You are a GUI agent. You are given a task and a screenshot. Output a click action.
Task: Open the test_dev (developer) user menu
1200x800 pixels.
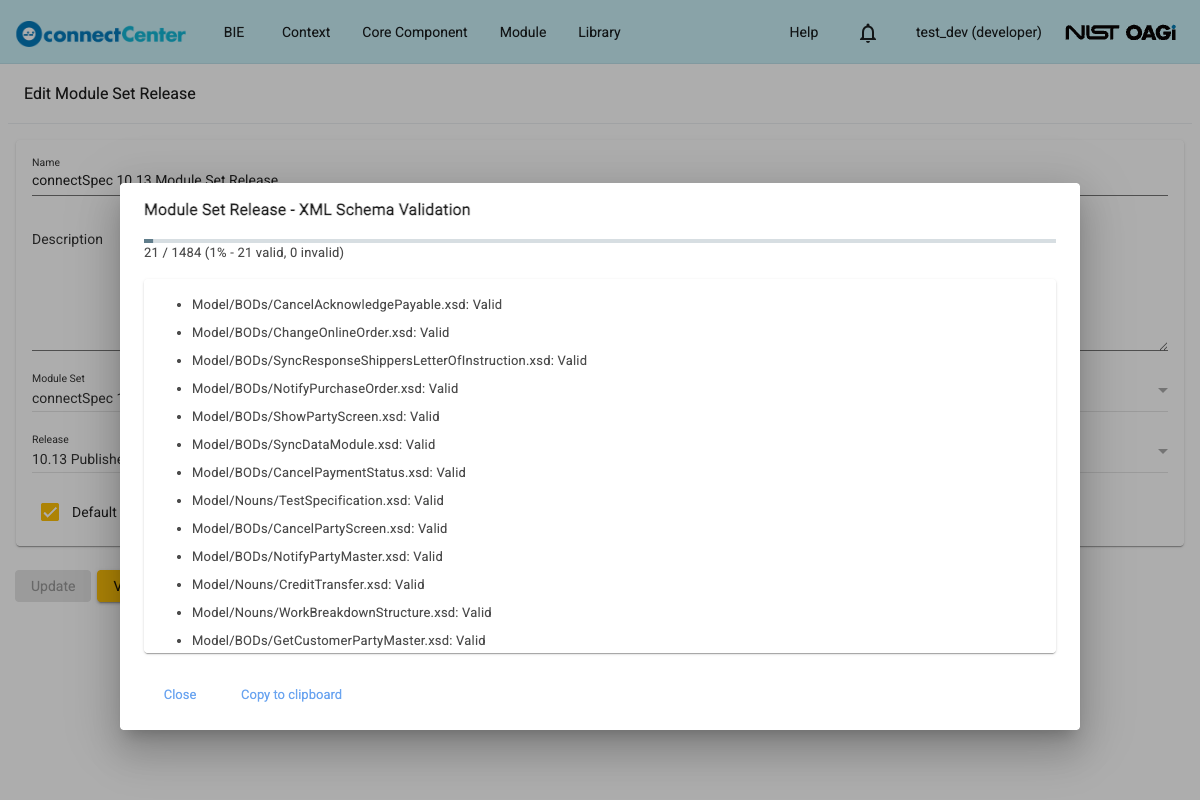coord(978,32)
